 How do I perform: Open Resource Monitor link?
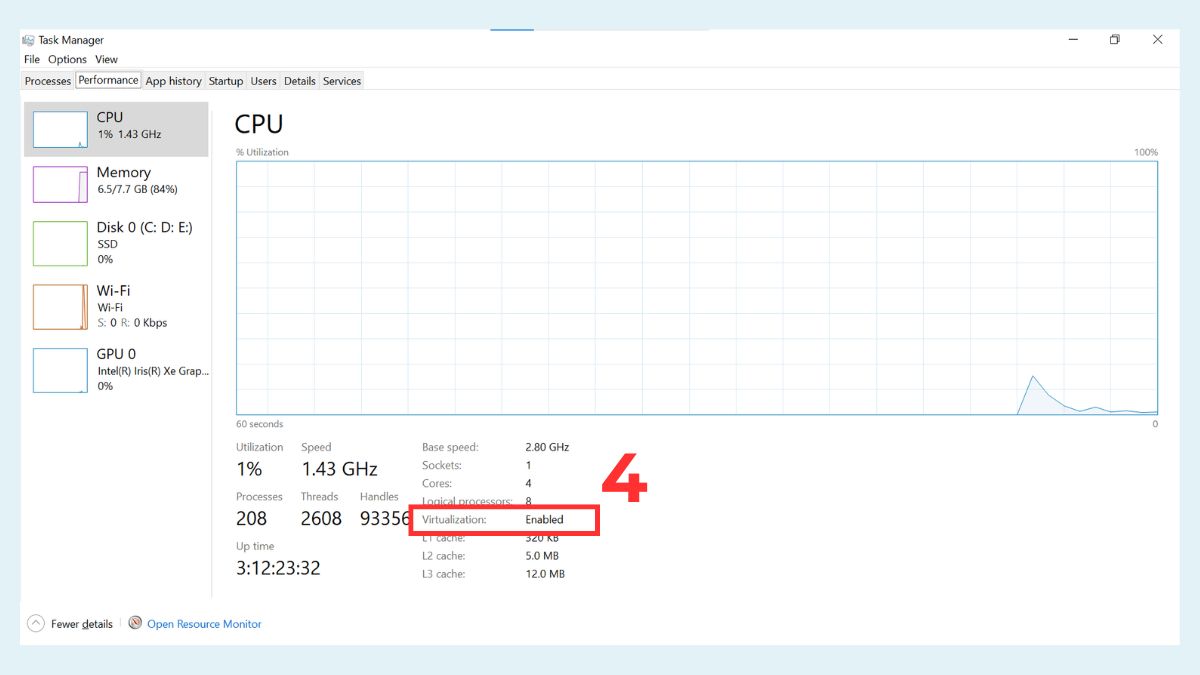[x=204, y=624]
